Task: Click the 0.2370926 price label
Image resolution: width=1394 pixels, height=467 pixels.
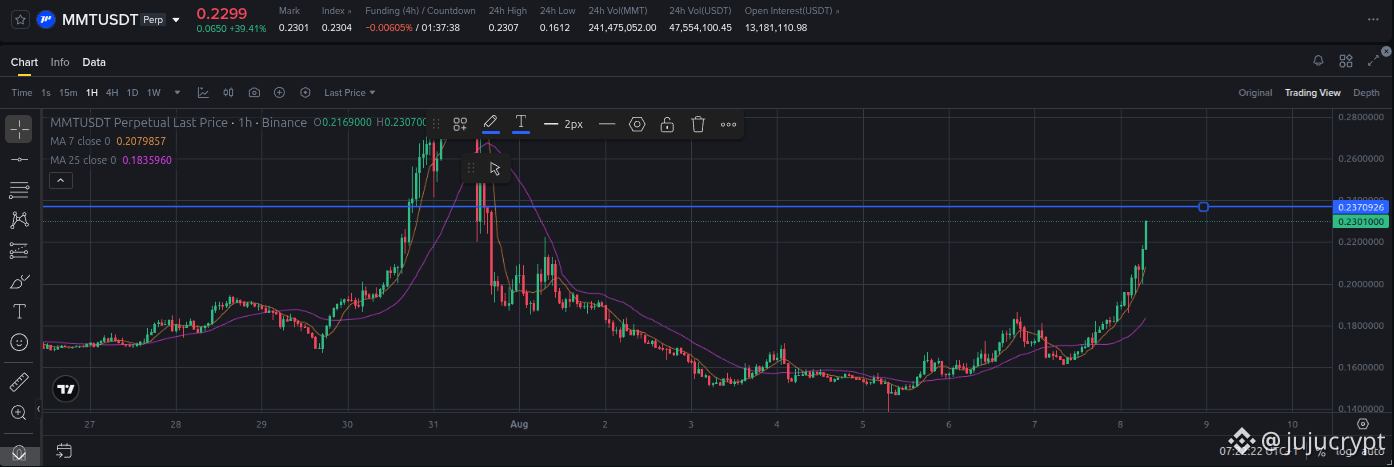Action: pyautogui.click(x=1362, y=207)
